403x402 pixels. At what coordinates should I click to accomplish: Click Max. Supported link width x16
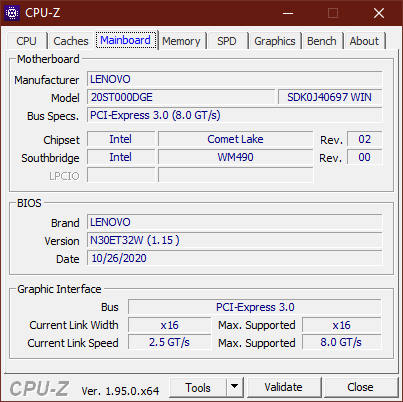[342, 325]
